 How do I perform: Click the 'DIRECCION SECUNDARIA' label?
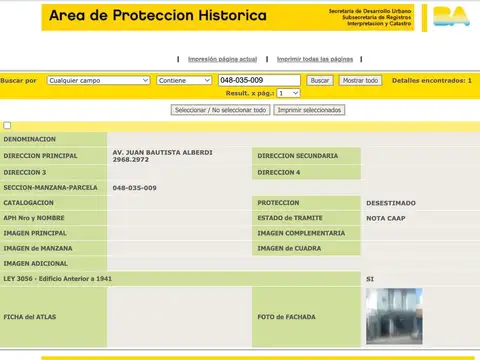pyautogui.click(x=297, y=156)
